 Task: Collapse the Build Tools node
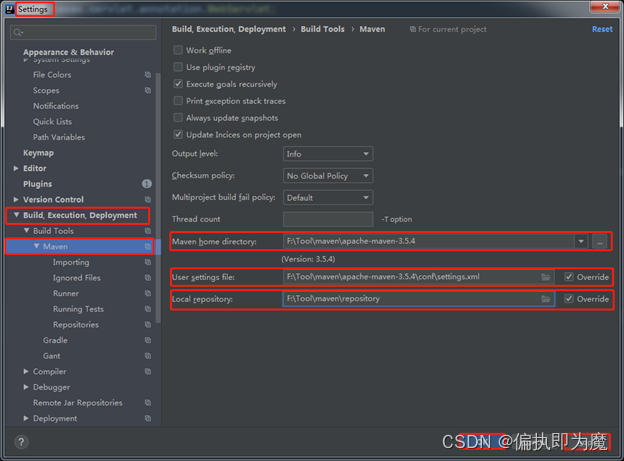click(26, 230)
